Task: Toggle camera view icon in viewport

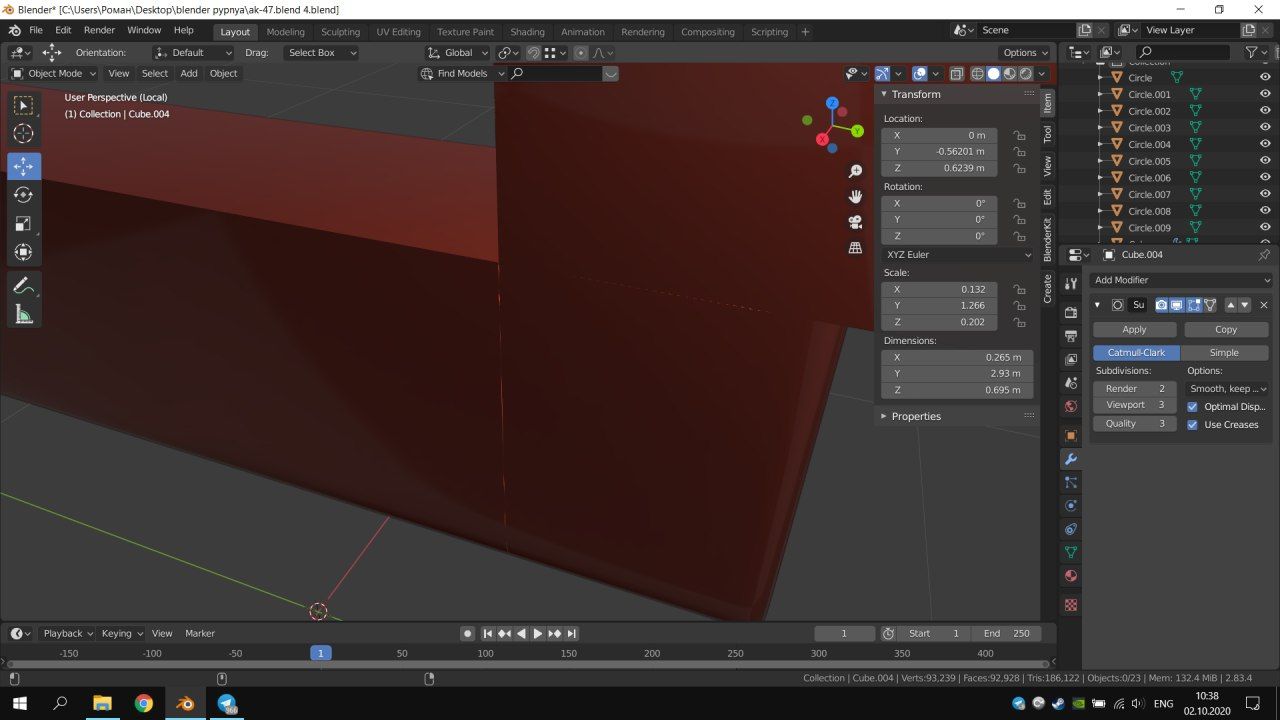Action: pyautogui.click(x=855, y=222)
